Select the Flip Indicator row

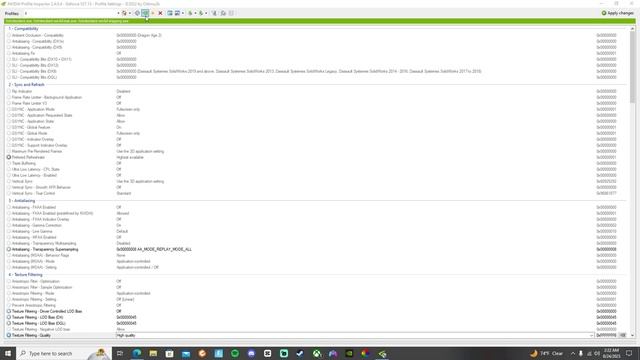pos(317,91)
